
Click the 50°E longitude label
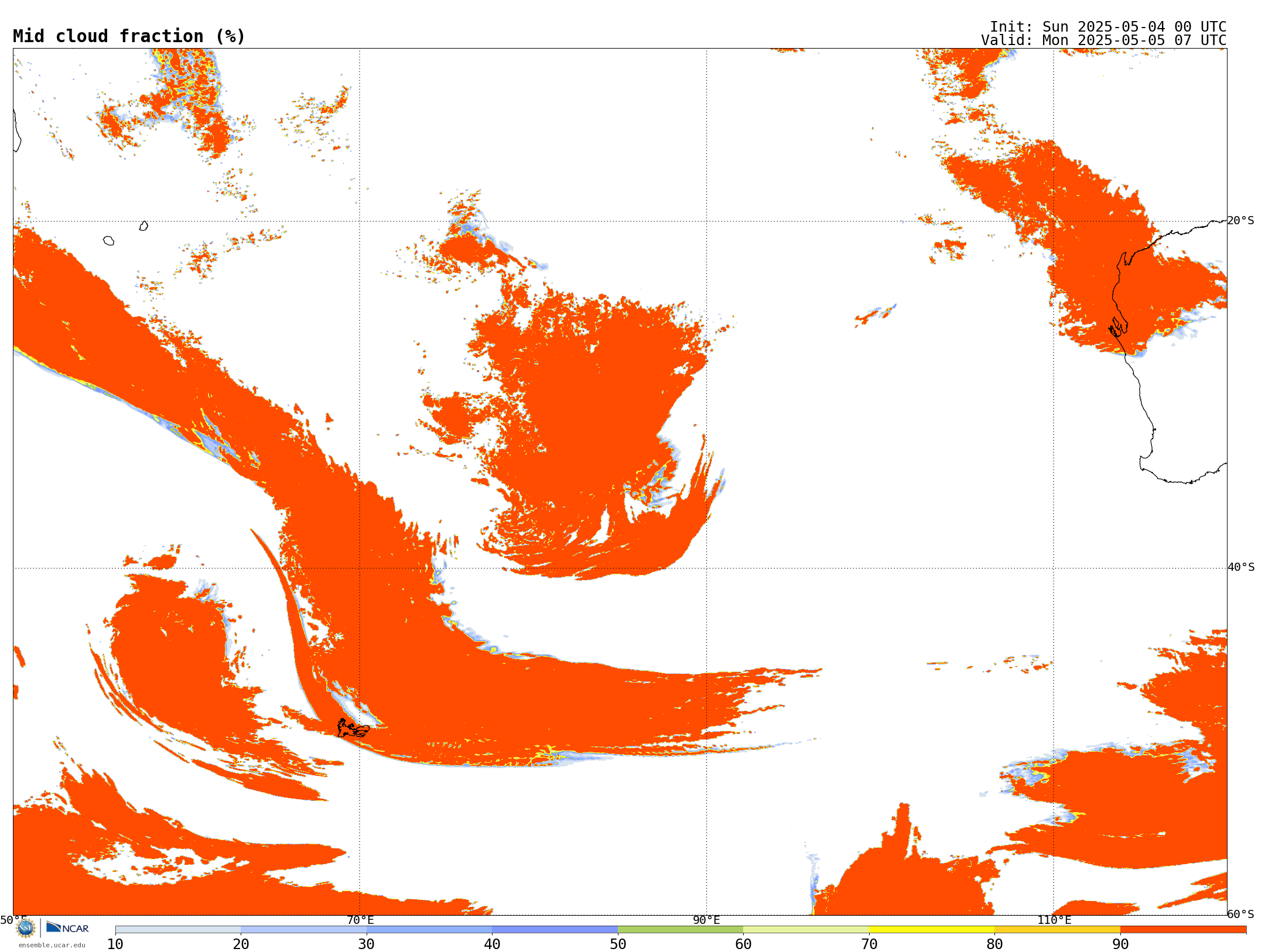coord(13,920)
